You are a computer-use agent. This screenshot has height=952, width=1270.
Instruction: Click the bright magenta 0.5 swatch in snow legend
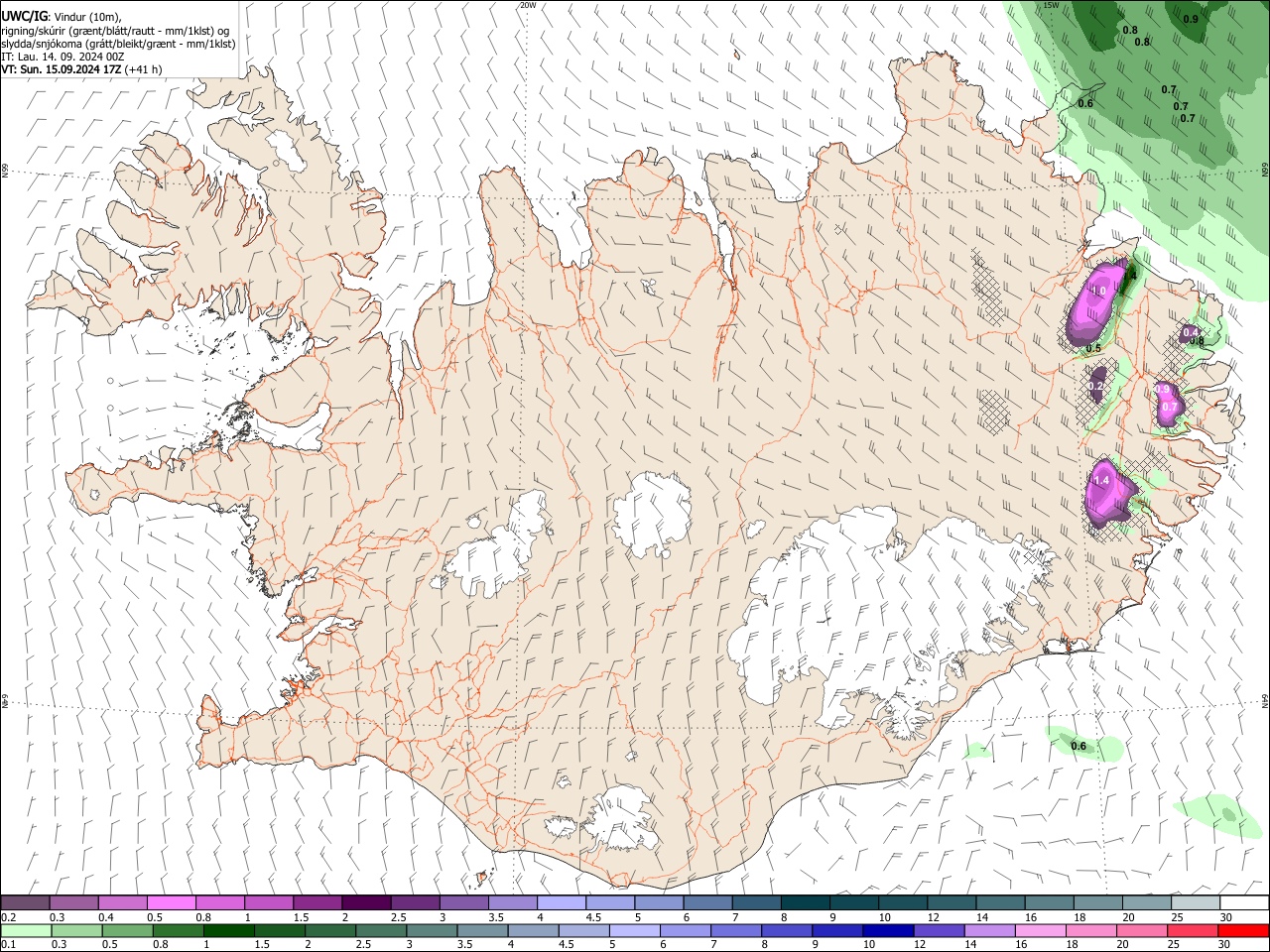[171, 903]
